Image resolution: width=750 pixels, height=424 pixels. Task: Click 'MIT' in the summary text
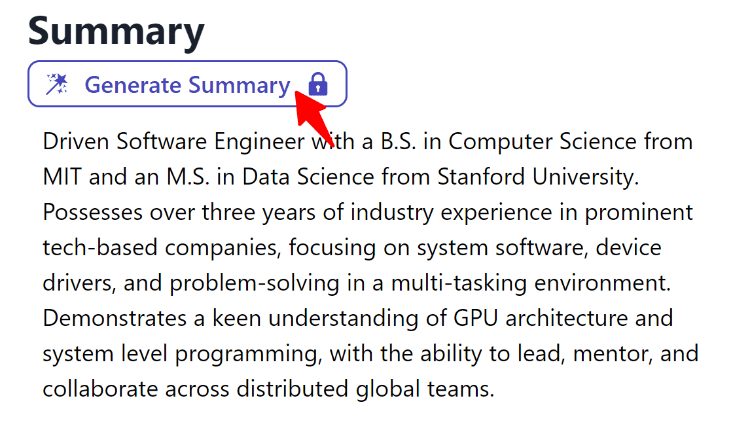pos(62,177)
